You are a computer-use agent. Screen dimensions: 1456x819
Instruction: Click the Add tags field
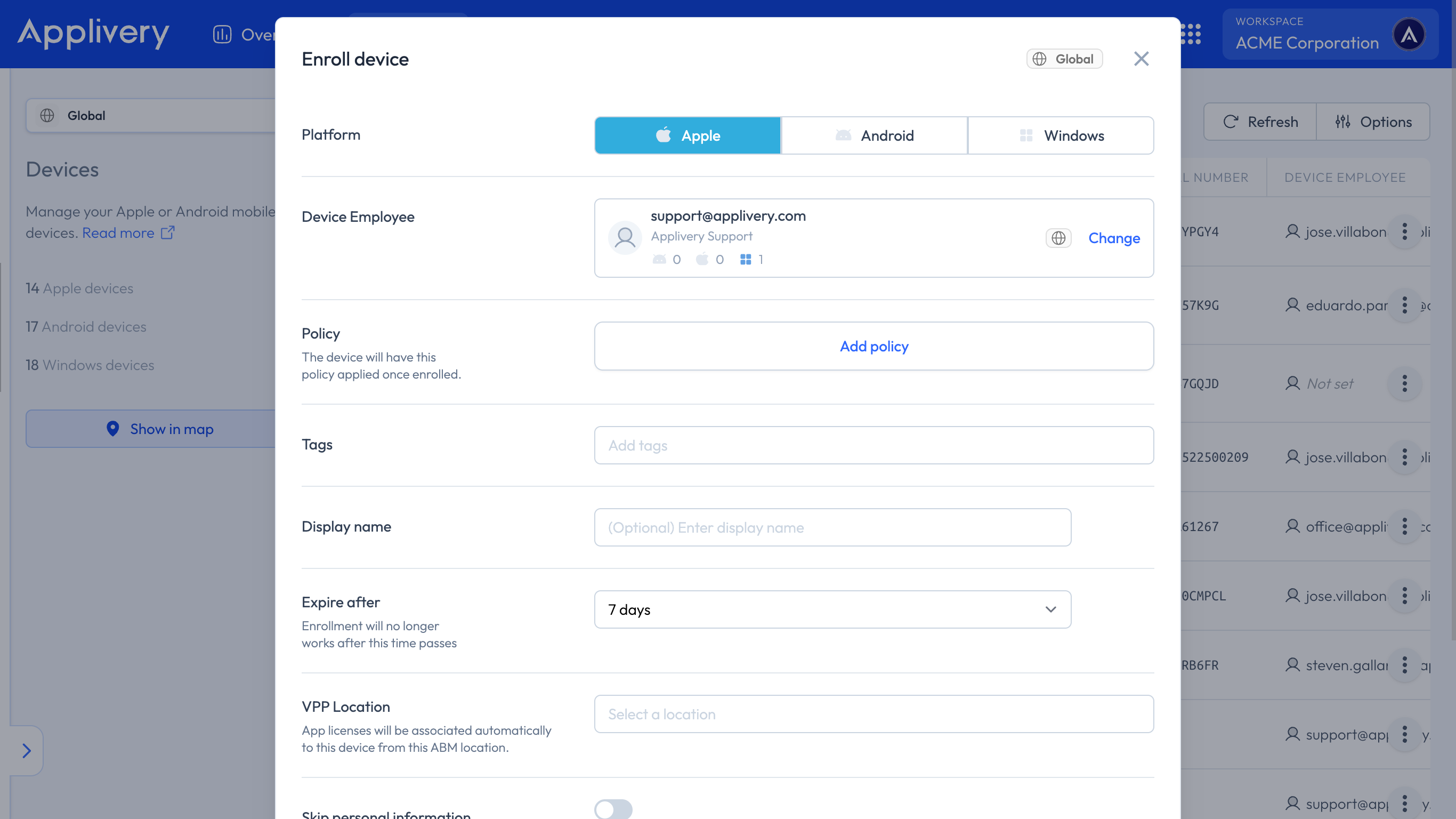(x=873, y=446)
